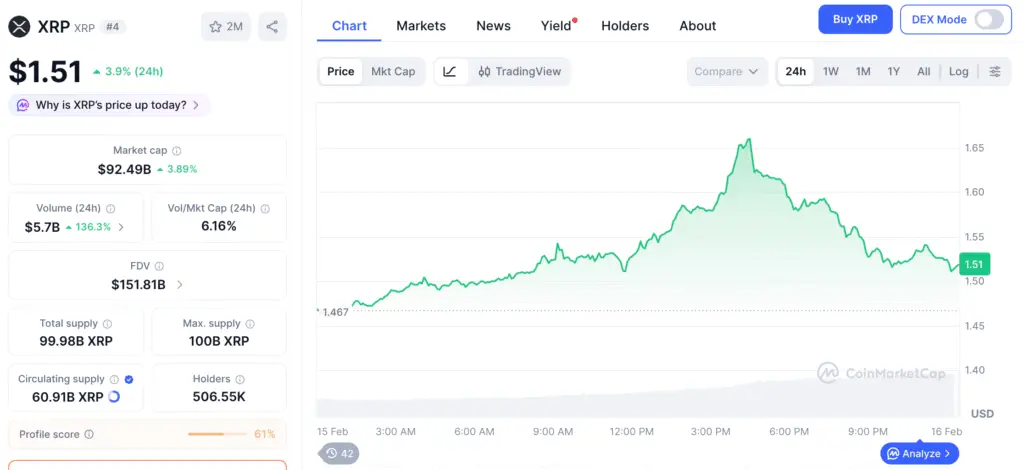Click the share icon button
The image size is (1024, 470).
[x=272, y=27]
